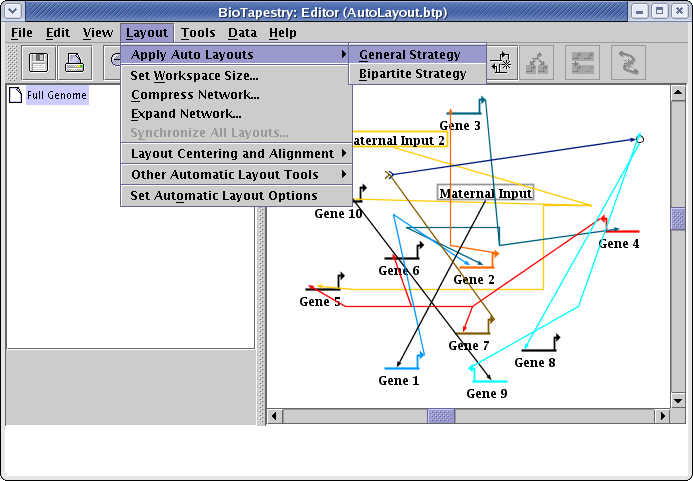Viewport: 693px width, 481px height.
Task: Click the hierarchy tree toolbar icon
Action: click(x=537, y=63)
